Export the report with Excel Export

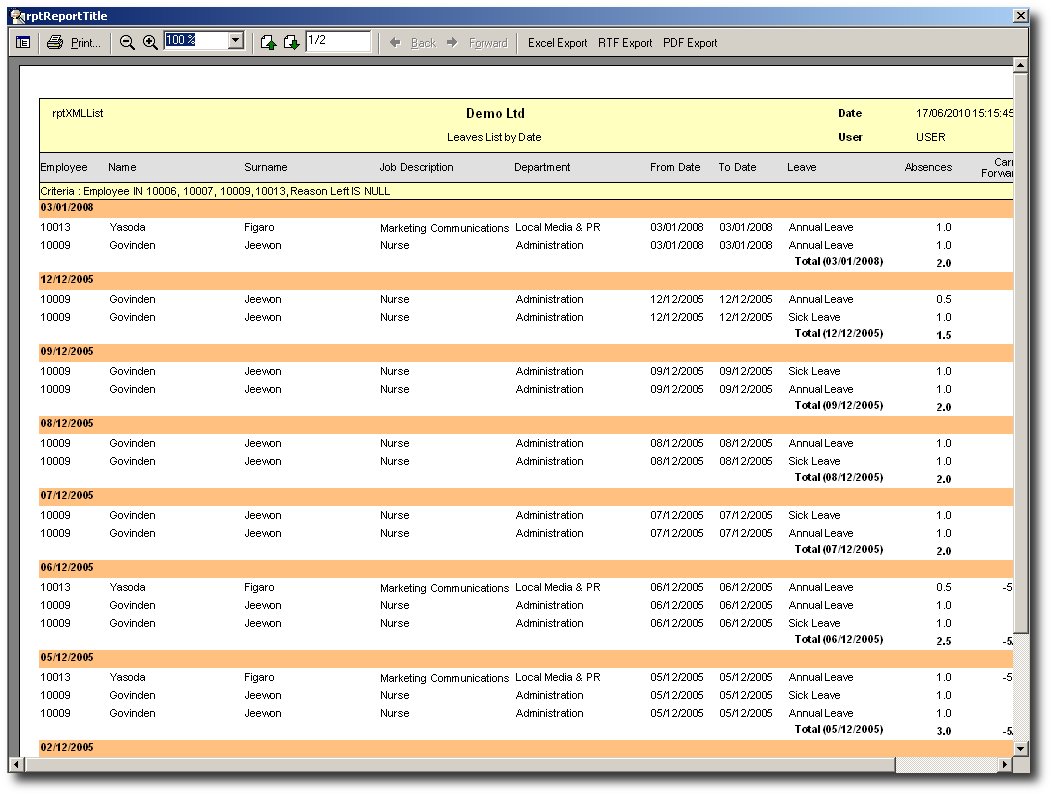(x=557, y=43)
